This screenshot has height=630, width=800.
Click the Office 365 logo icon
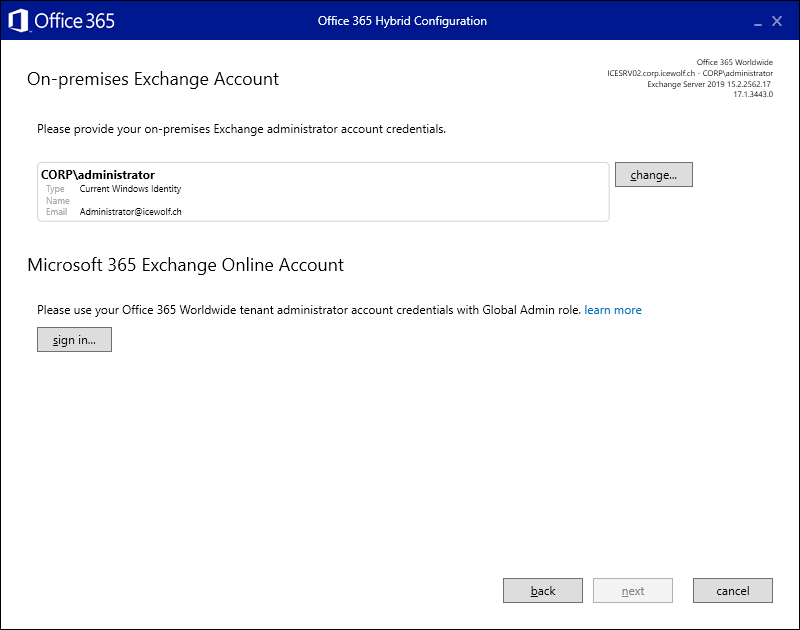[18, 21]
